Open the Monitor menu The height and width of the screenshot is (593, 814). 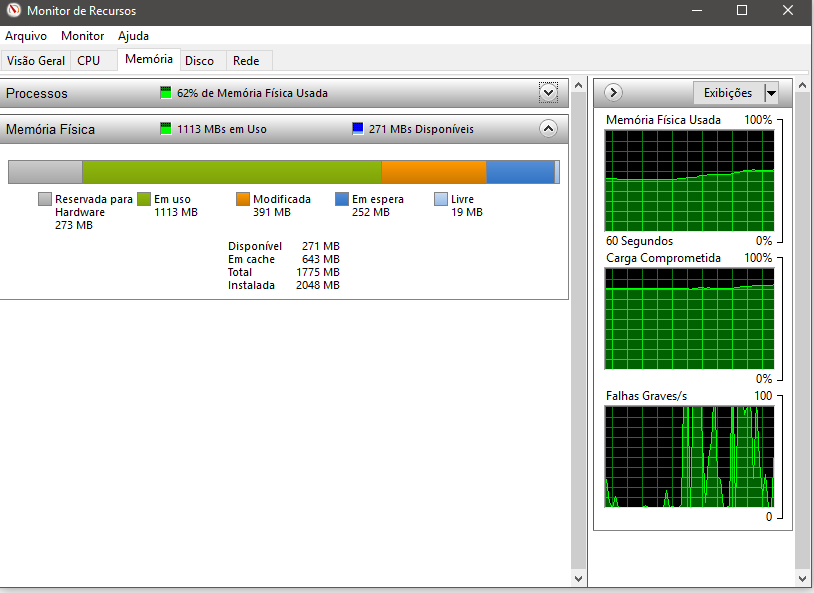(83, 36)
